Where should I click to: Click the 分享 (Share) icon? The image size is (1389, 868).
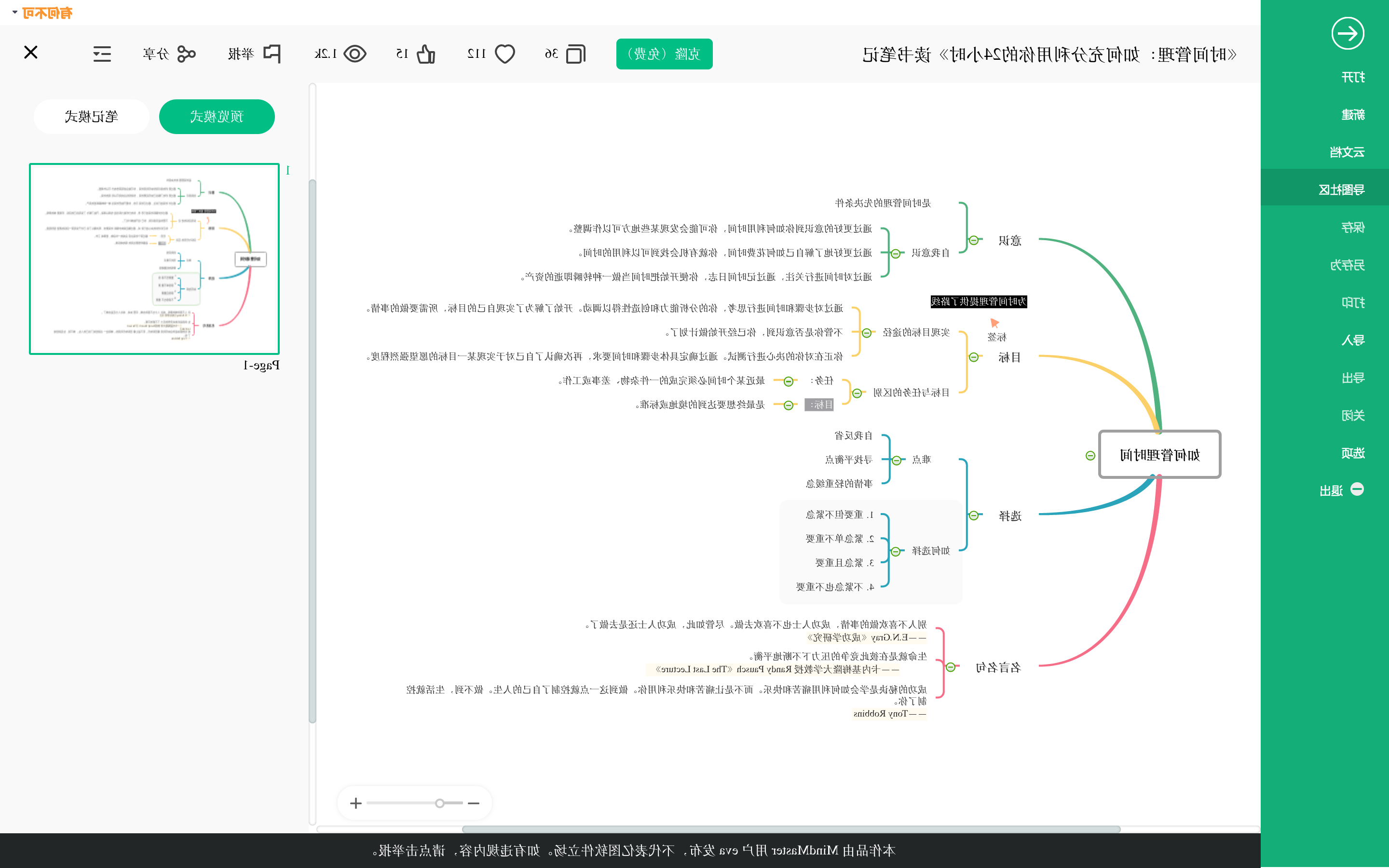point(187,54)
